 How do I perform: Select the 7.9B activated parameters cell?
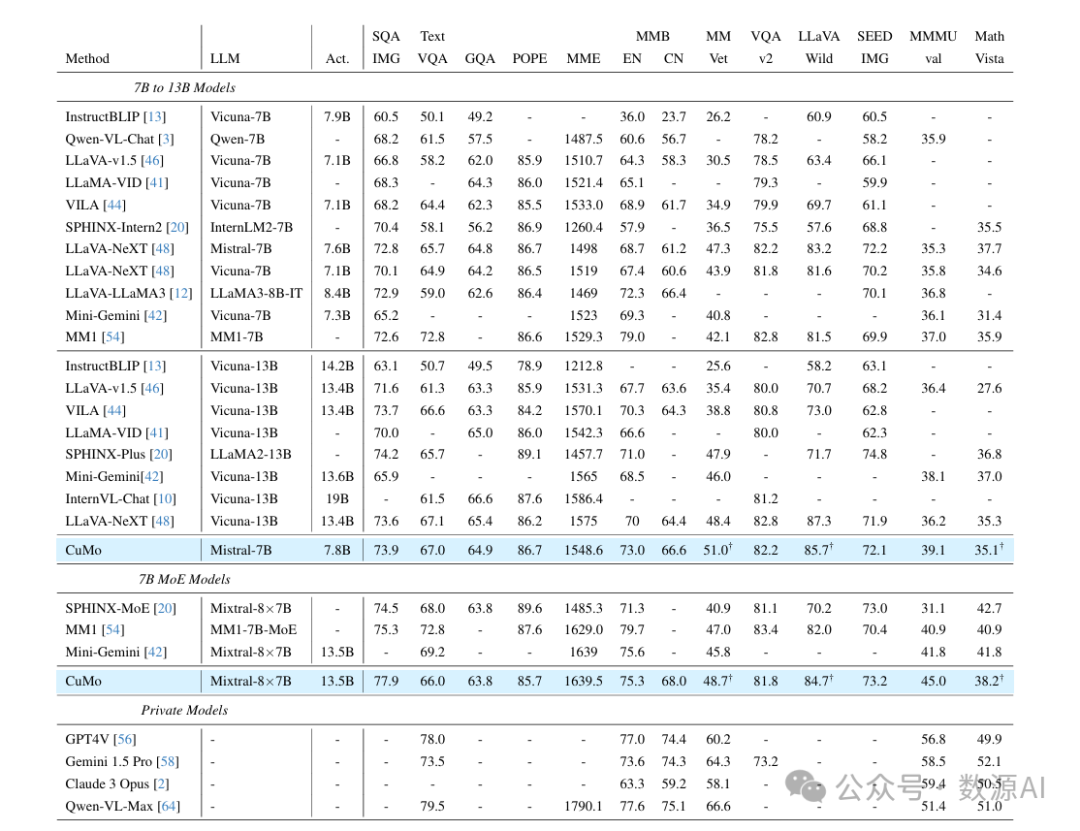click(x=338, y=117)
